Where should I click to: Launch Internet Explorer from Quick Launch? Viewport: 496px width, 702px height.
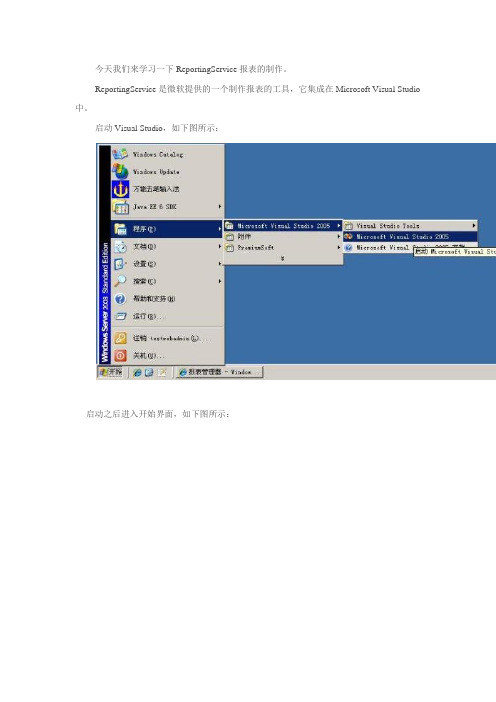(x=137, y=372)
